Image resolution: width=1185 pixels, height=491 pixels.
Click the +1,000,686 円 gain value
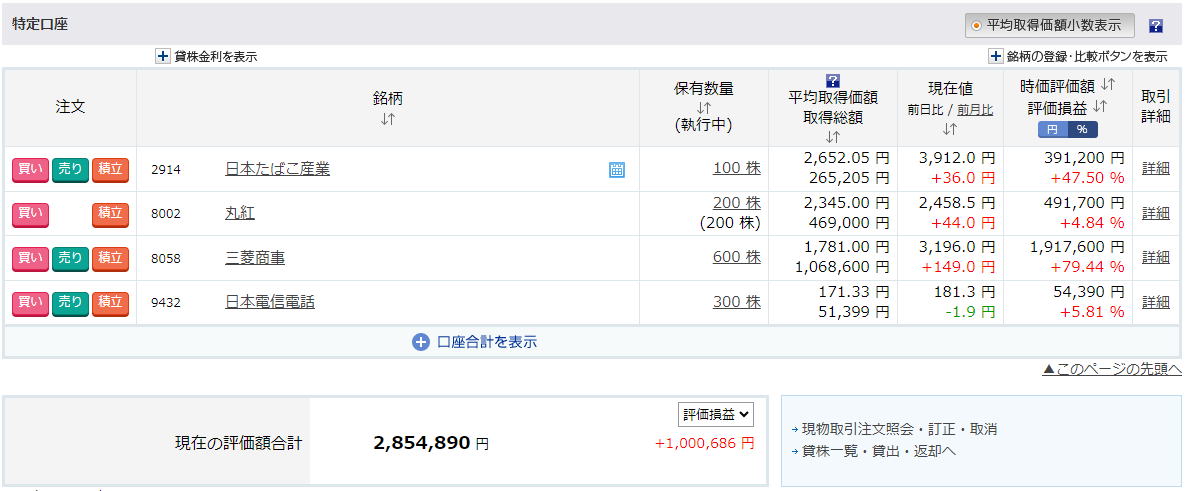[x=704, y=443]
